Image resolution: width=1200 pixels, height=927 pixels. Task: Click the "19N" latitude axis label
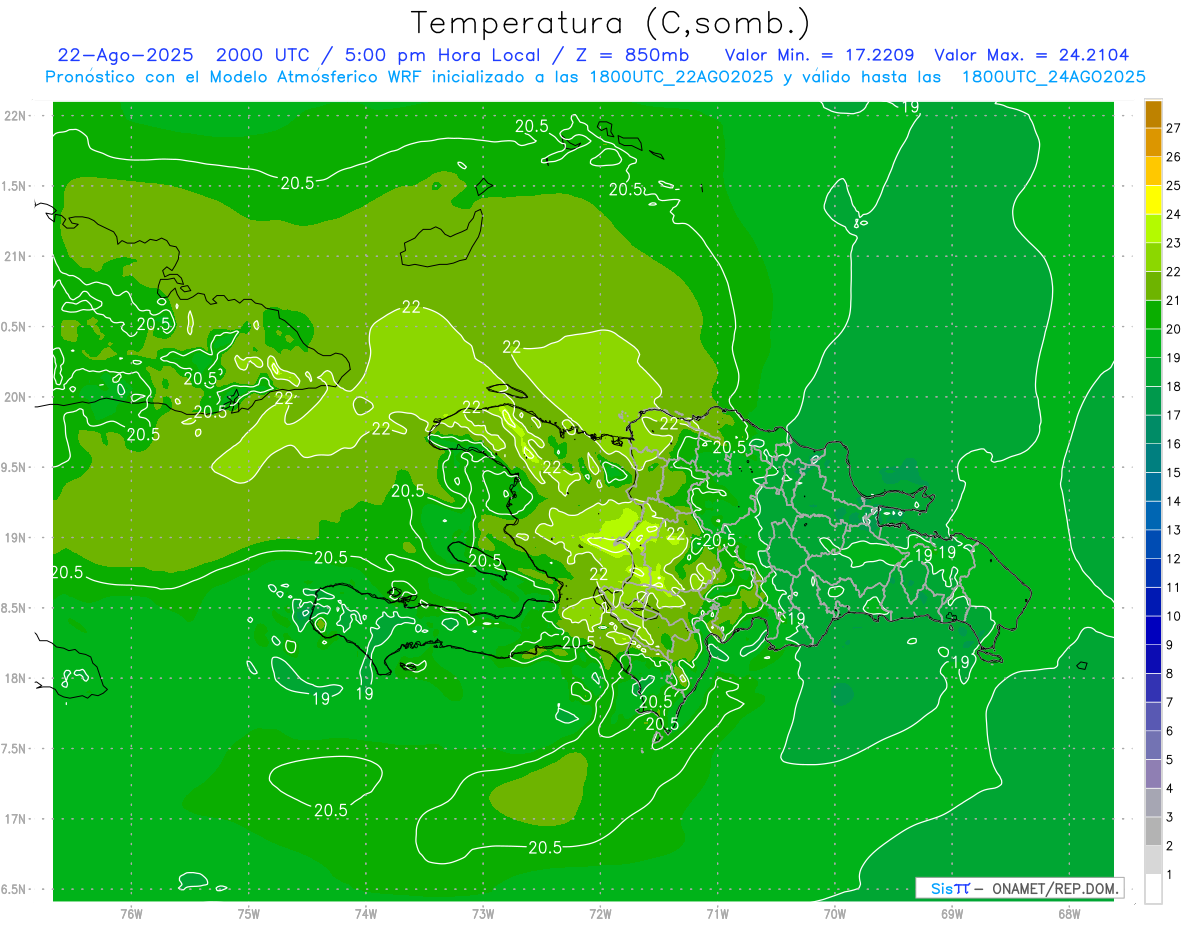coord(17,538)
